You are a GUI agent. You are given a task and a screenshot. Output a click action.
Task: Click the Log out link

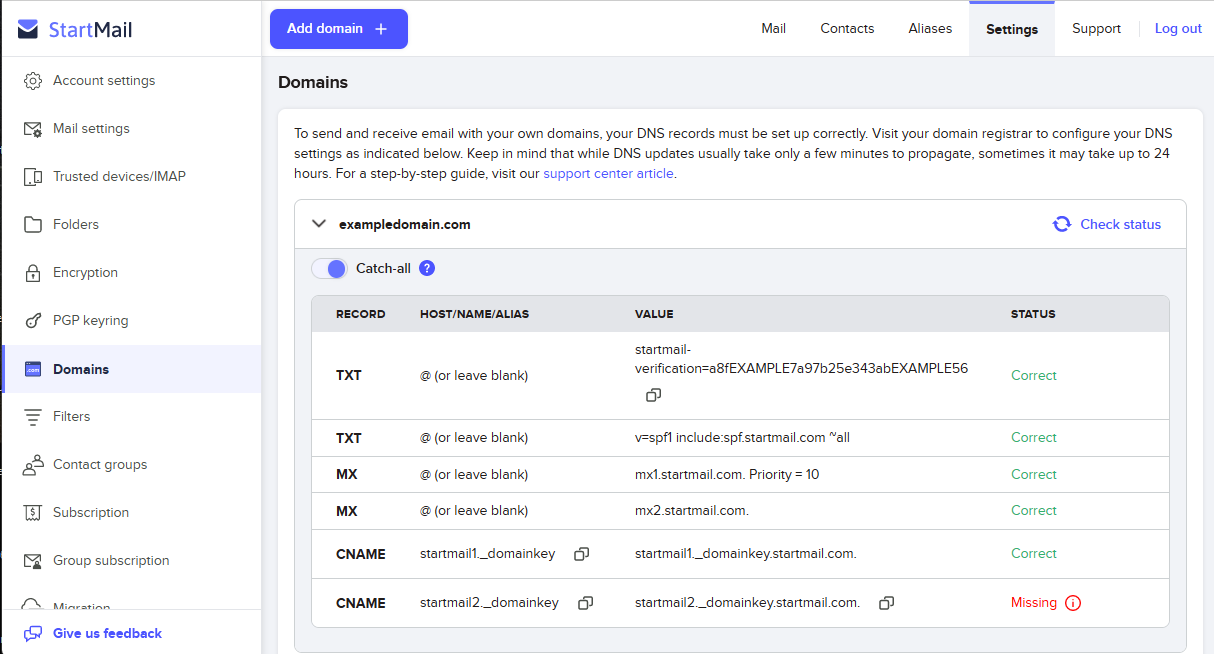coord(1178,28)
